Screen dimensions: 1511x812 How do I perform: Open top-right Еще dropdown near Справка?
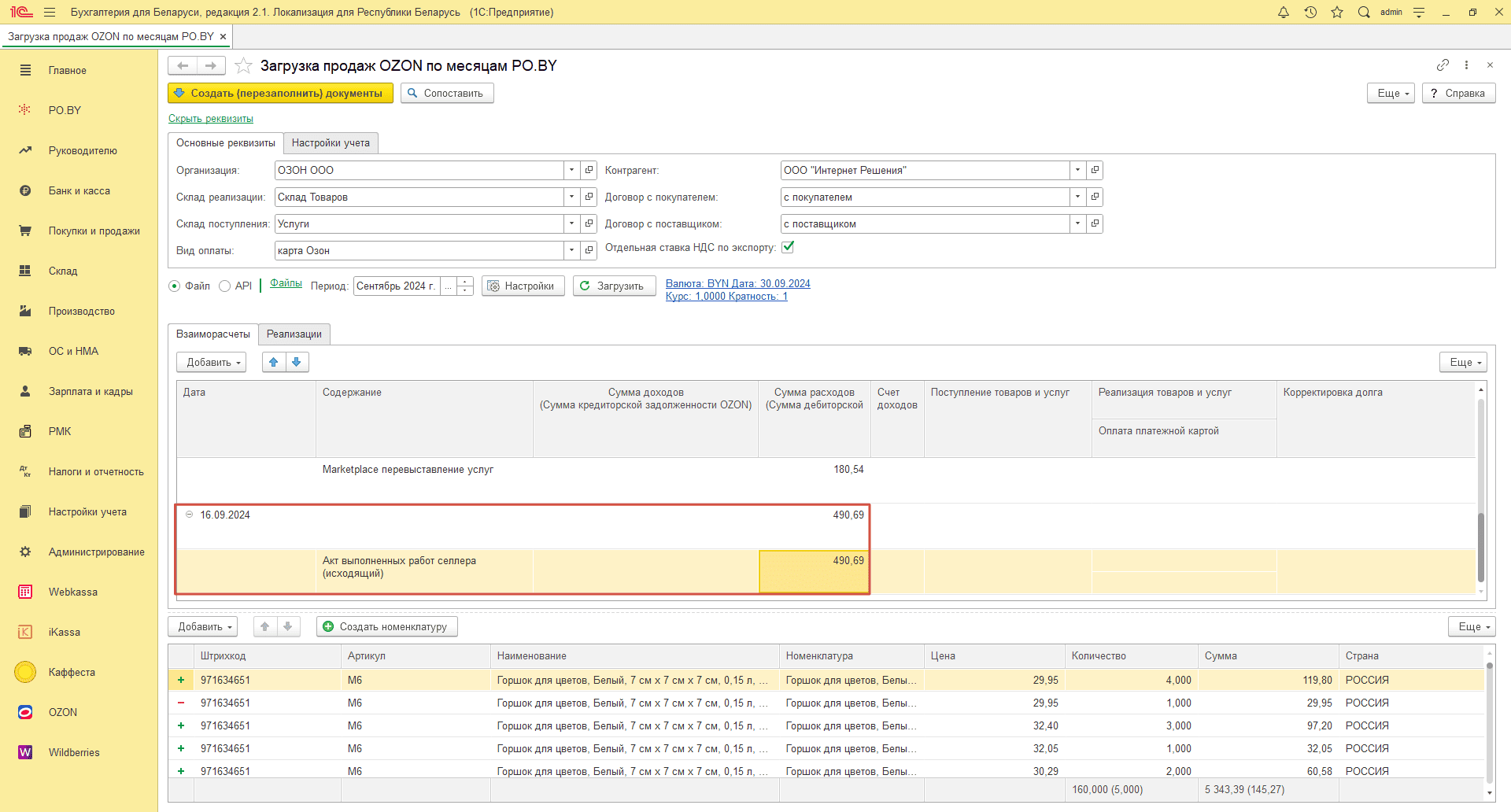coord(1391,93)
